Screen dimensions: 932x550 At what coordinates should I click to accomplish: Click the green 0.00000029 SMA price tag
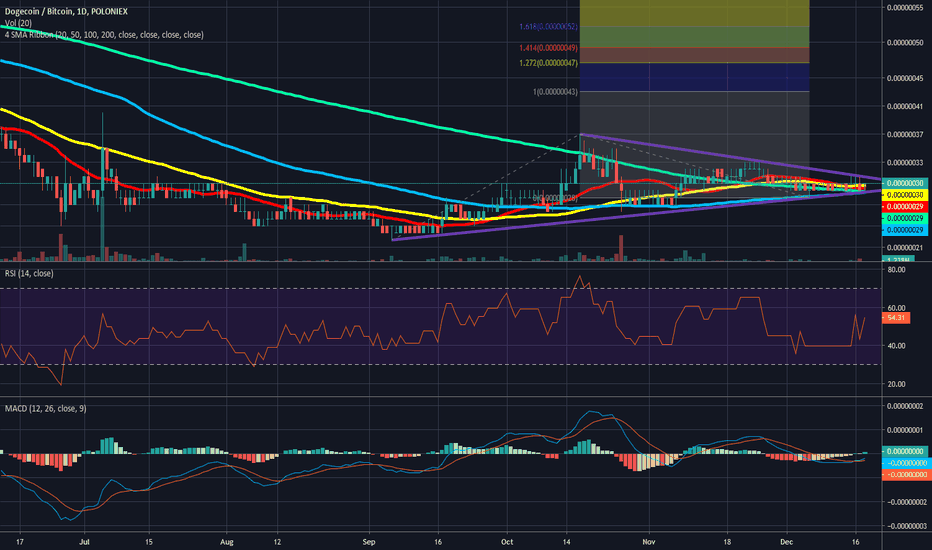pyautogui.click(x=905, y=218)
